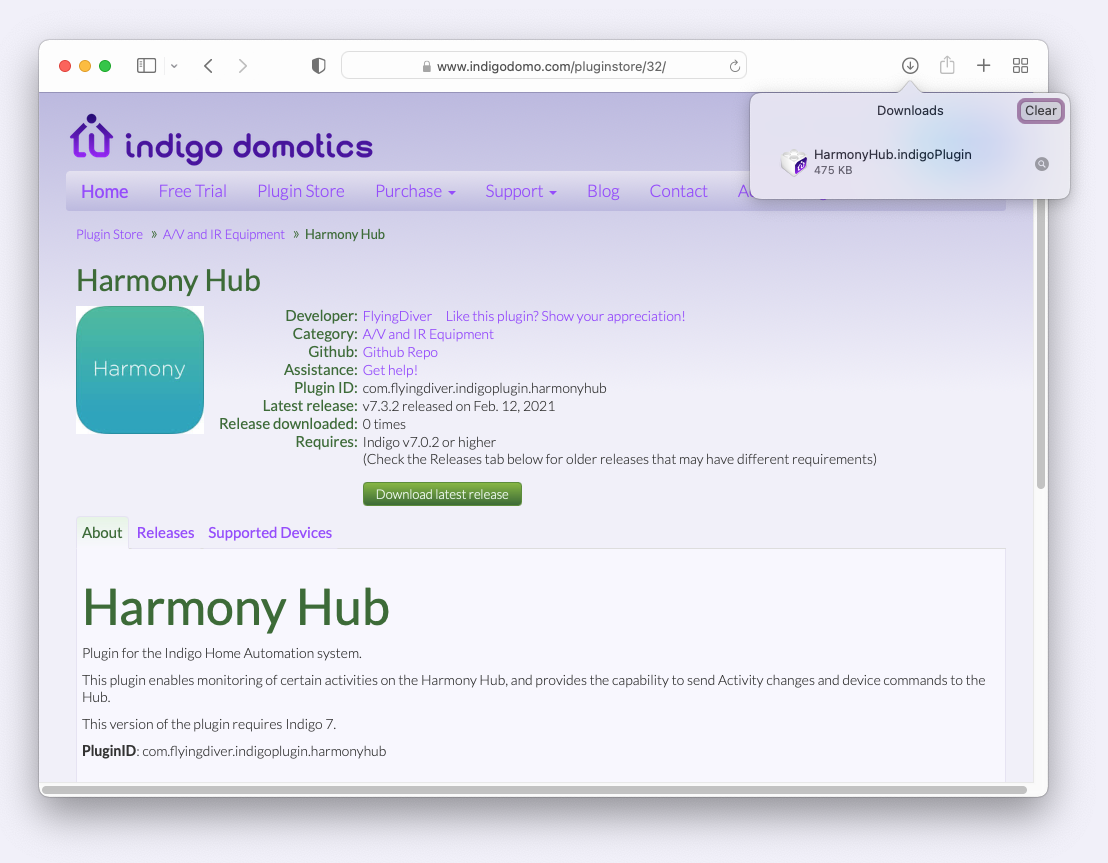
Task: Reveal HarmonyHub.indigoPlugin in Finder magnifier icon
Action: [1042, 164]
